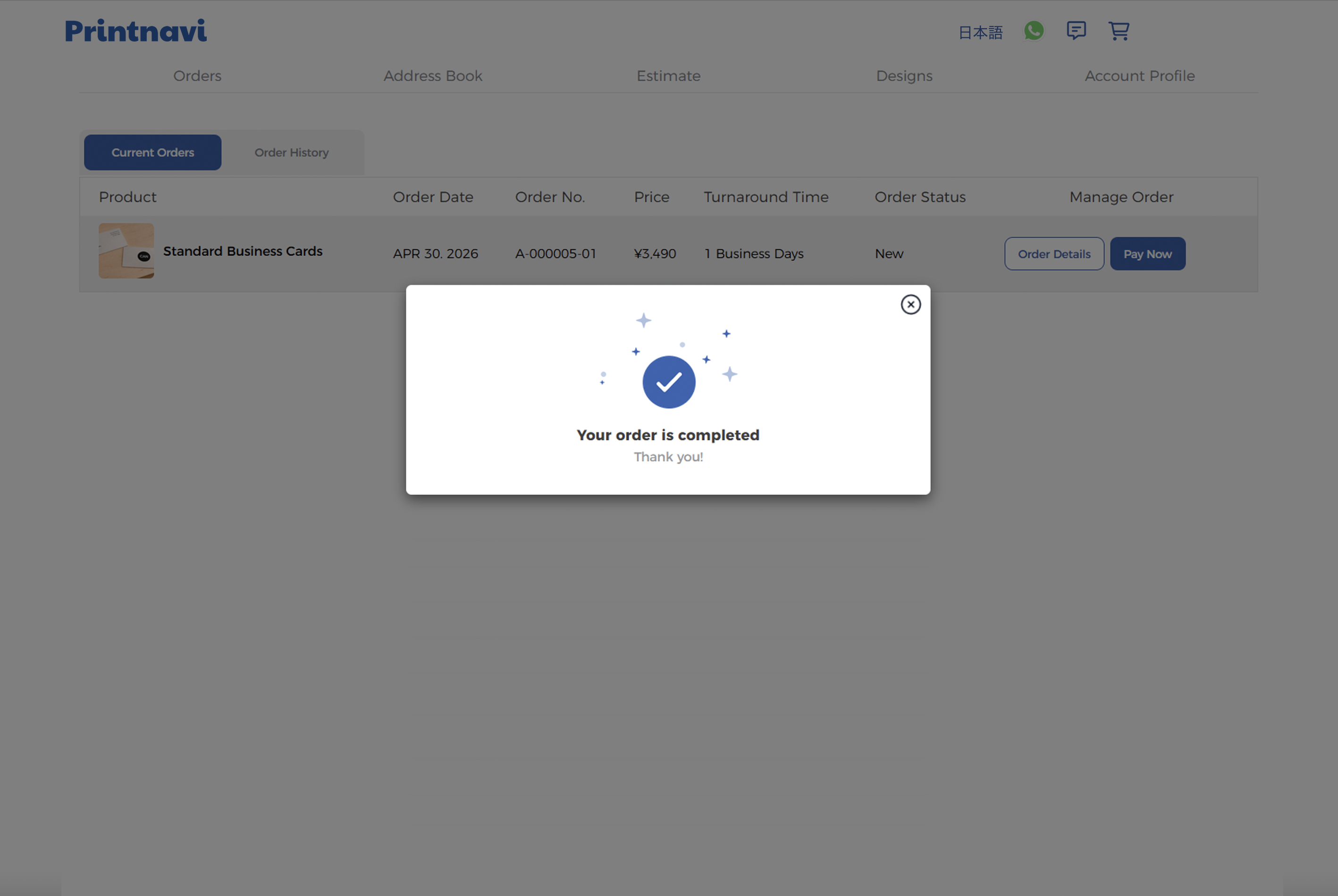Screen dimensions: 1338x896
Task: Click the Turnaround Time column header
Action: [x=766, y=197]
